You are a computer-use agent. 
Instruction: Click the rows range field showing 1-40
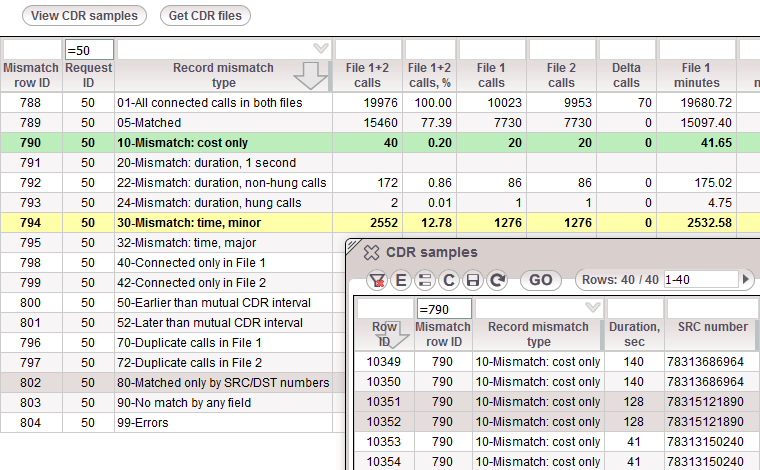[x=699, y=280]
